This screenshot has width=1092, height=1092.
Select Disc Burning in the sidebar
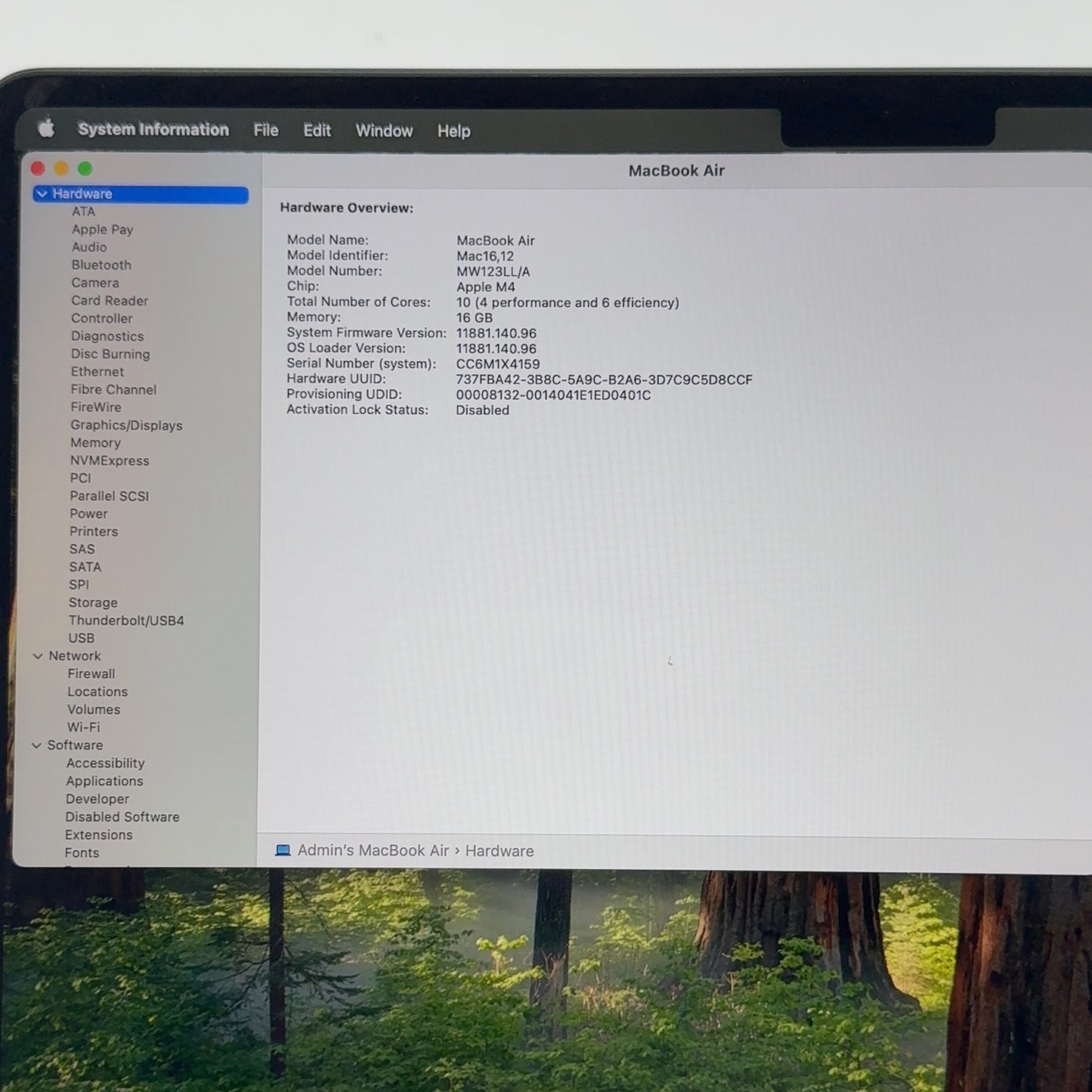[x=110, y=354]
